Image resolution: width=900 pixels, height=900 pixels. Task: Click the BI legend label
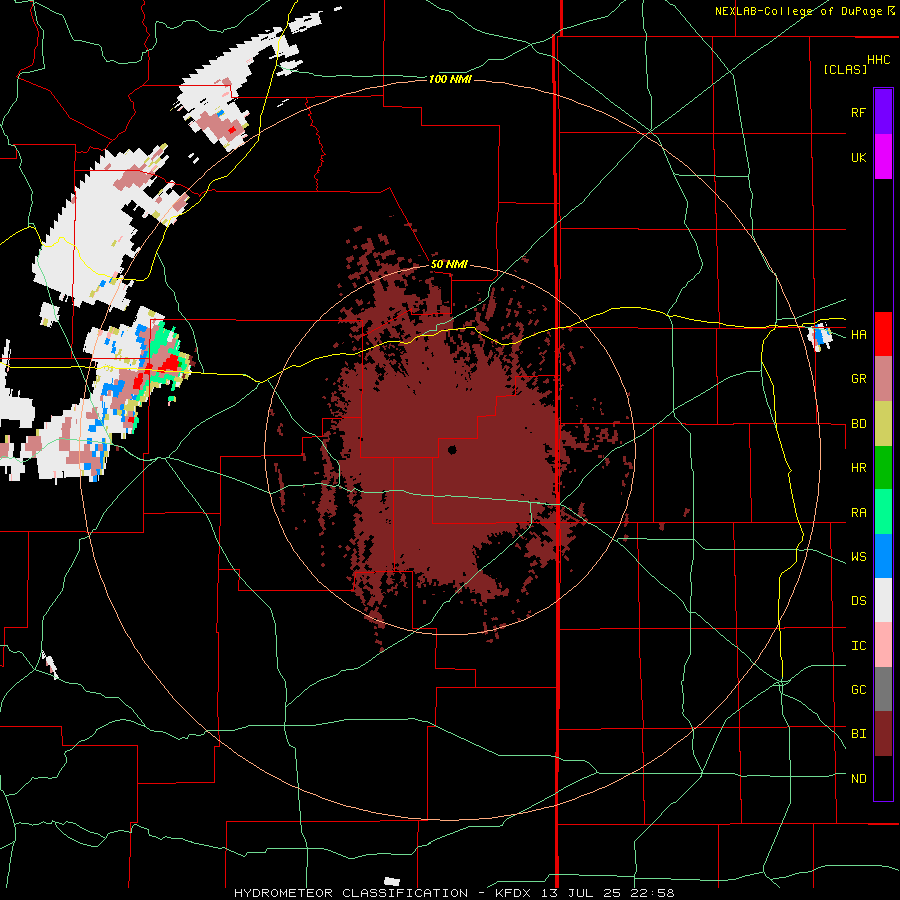click(858, 734)
